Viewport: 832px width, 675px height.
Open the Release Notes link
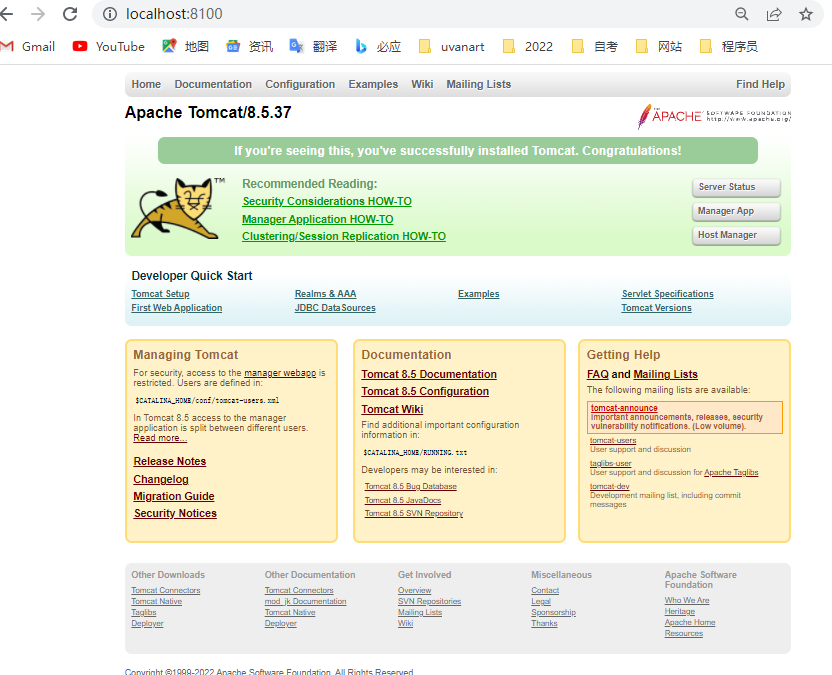pyautogui.click(x=170, y=462)
